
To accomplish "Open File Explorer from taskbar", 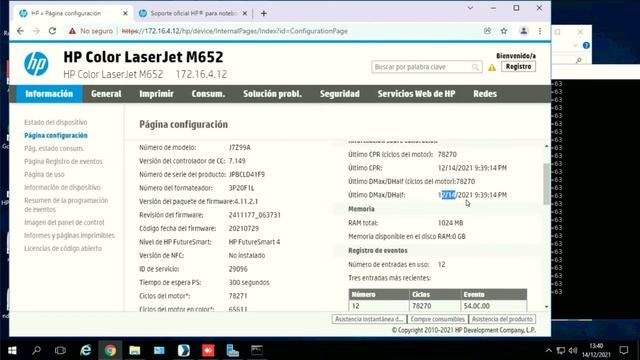I will [x=135, y=350].
